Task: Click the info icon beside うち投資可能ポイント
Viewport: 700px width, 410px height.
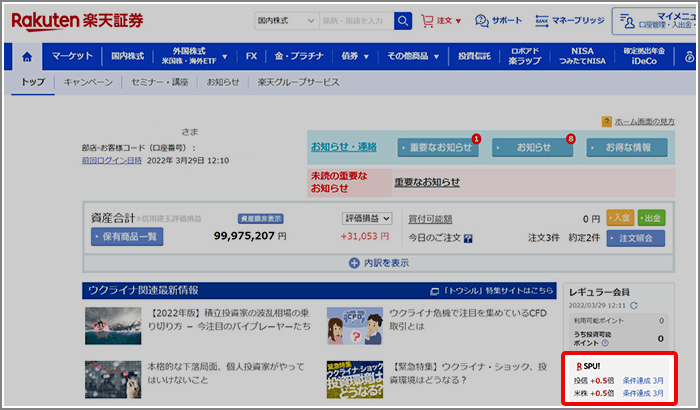Action: tap(605, 343)
